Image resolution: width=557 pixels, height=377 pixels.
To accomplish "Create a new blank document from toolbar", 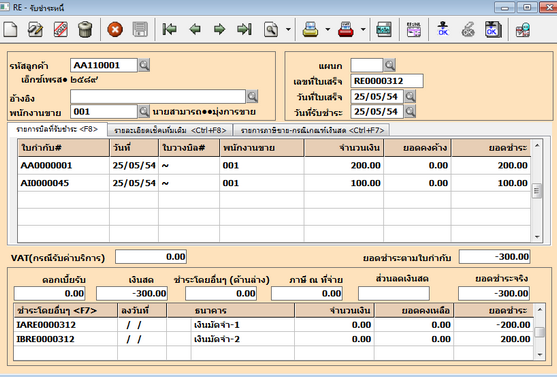I will pos(10,29).
